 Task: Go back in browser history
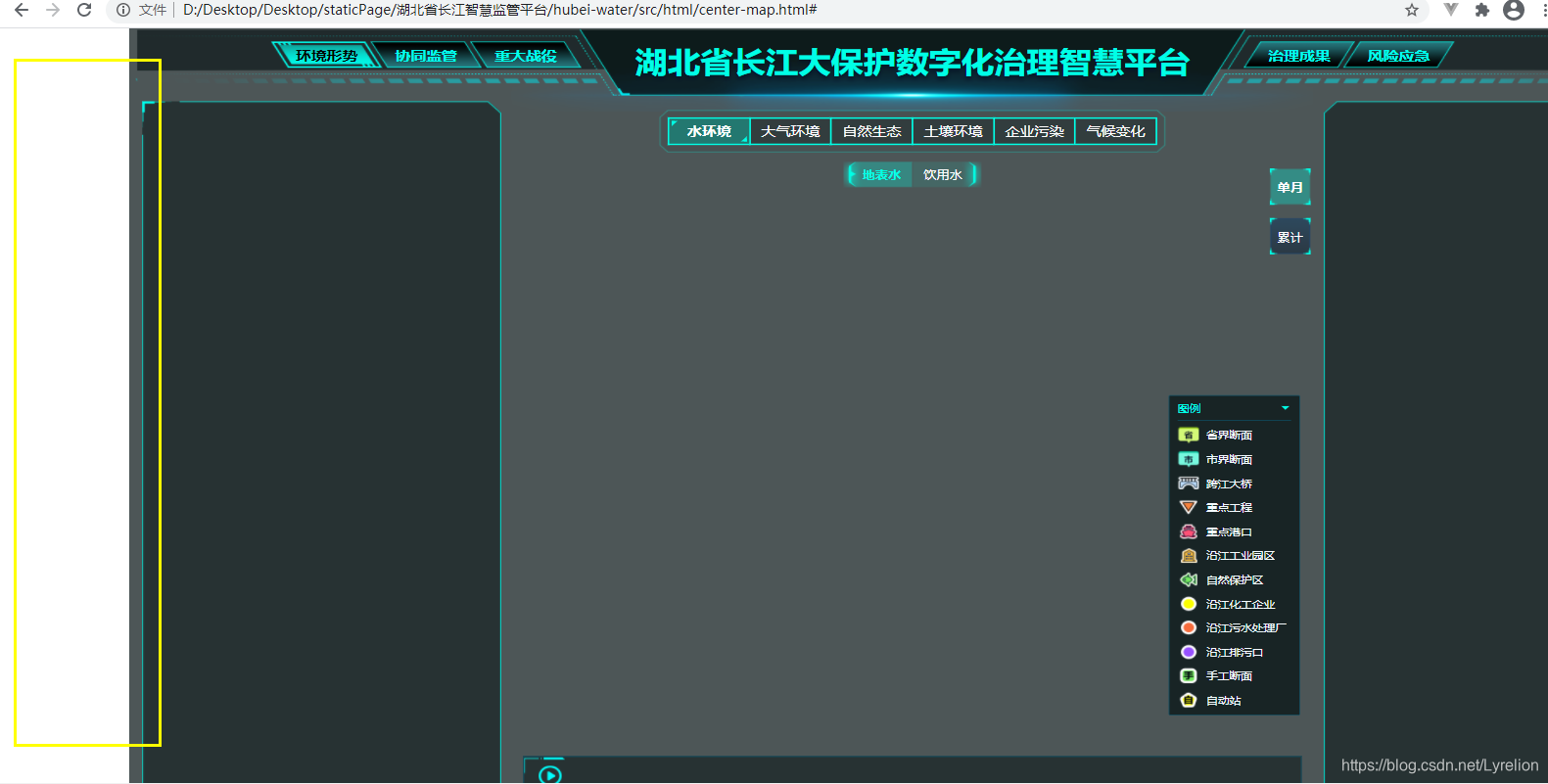(22, 10)
